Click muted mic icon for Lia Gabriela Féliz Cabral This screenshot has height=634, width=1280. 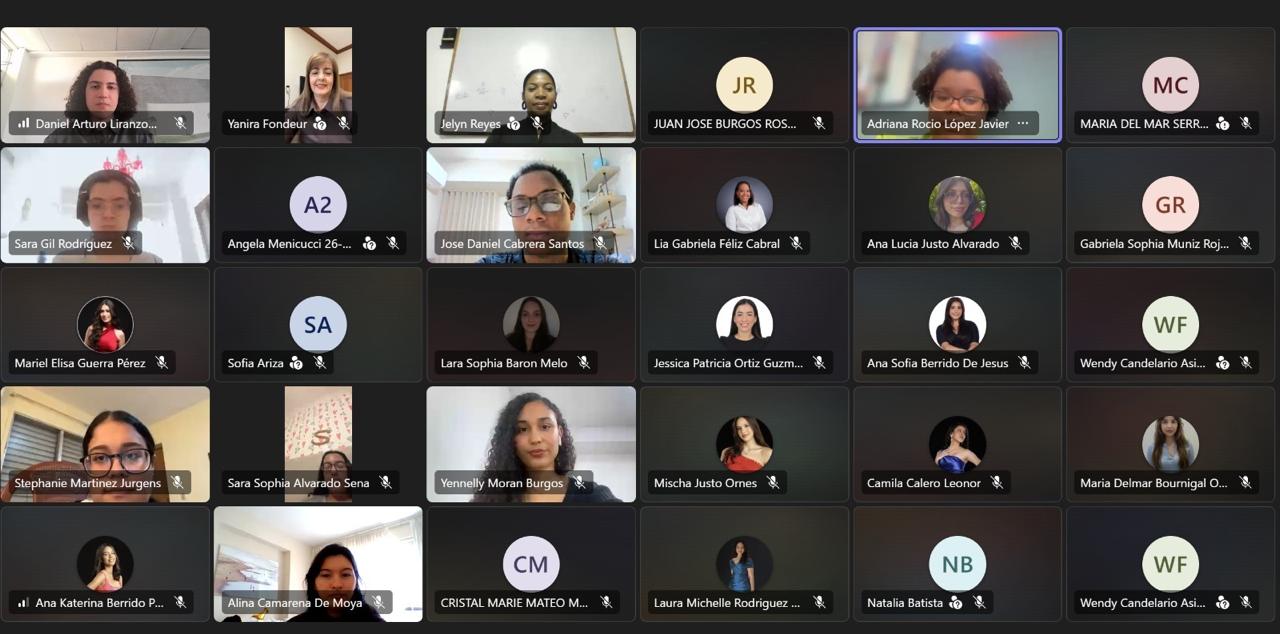(796, 244)
